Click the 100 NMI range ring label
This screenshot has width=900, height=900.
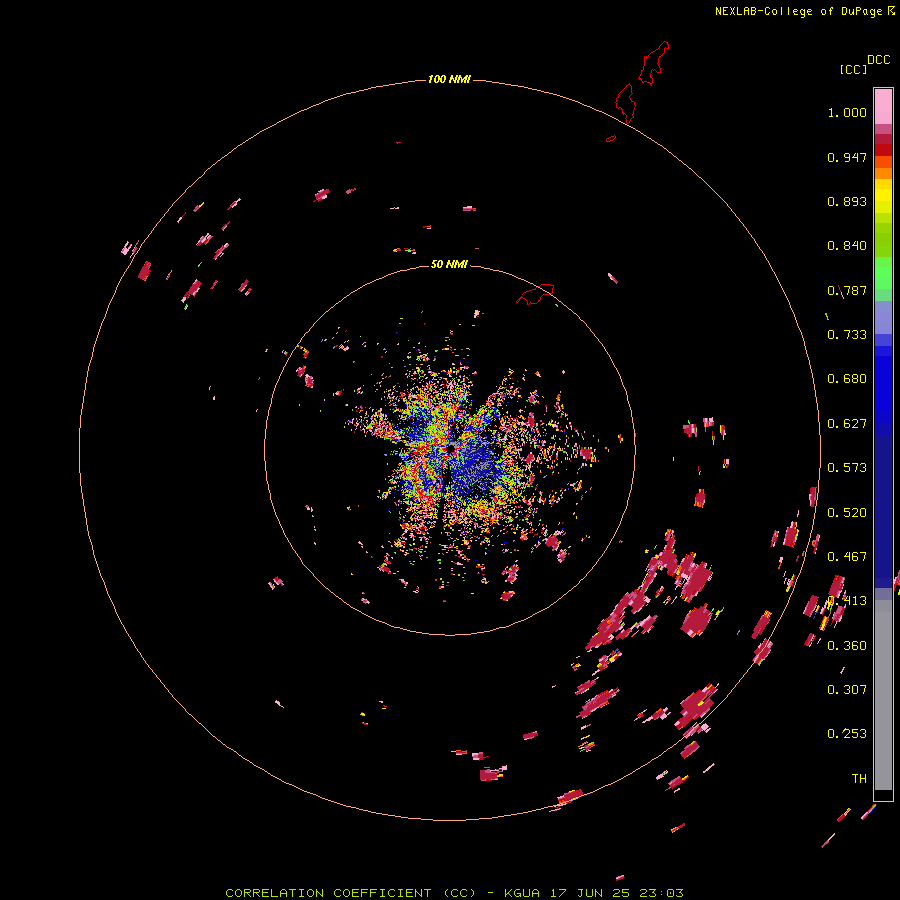(x=449, y=79)
